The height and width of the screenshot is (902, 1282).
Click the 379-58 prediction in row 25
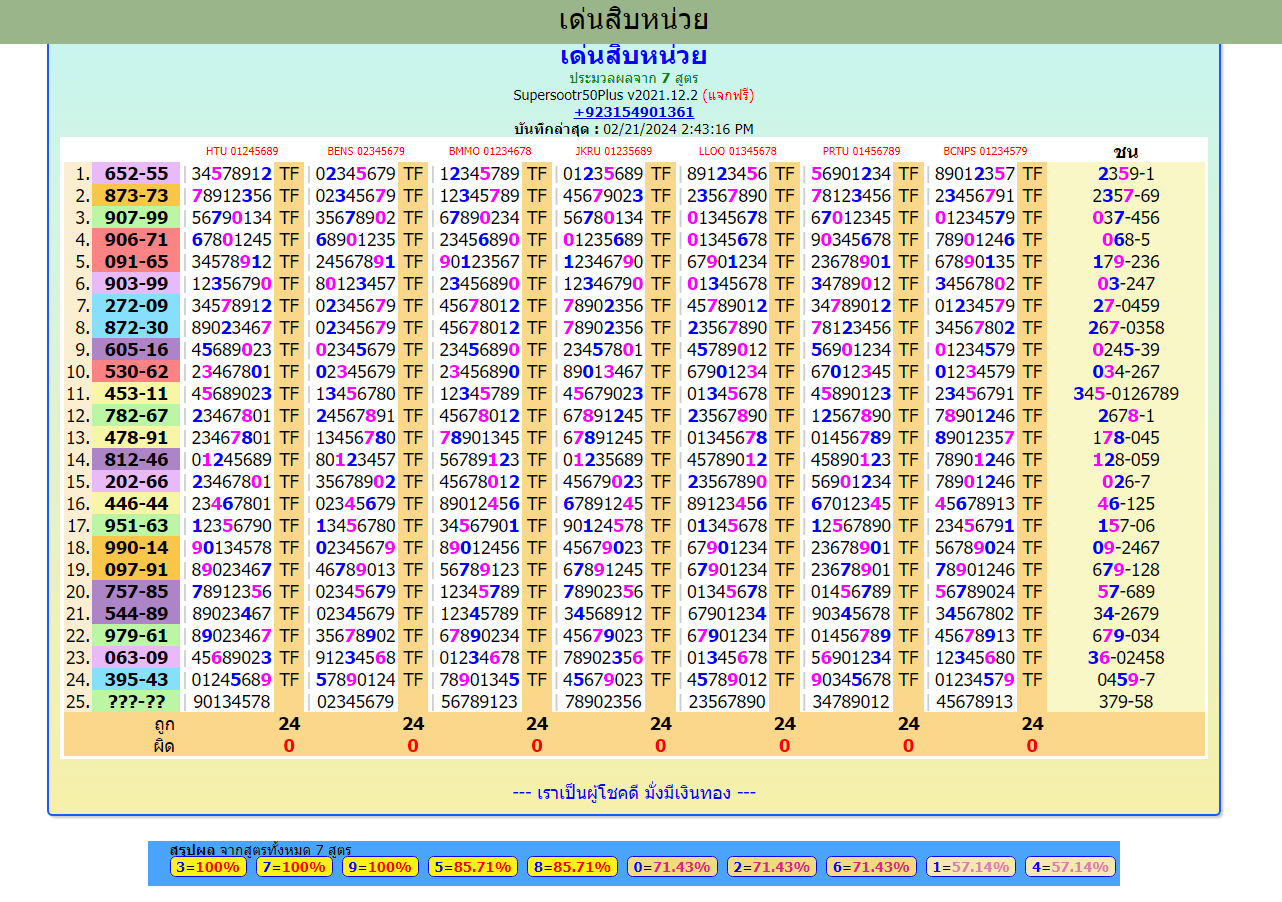pyautogui.click(x=1126, y=701)
